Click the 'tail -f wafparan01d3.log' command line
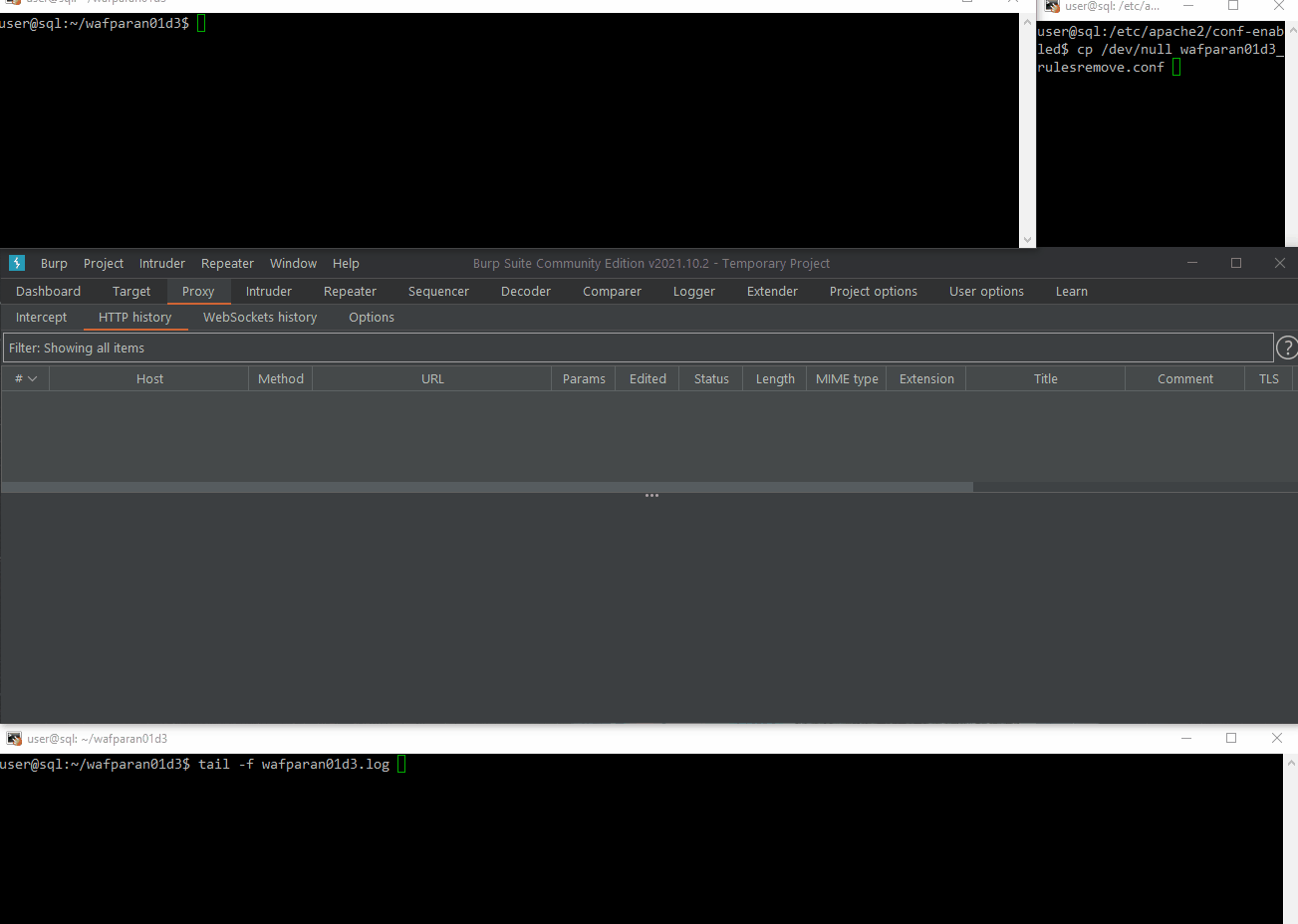Screen dimensions: 1298x924 click(294, 765)
